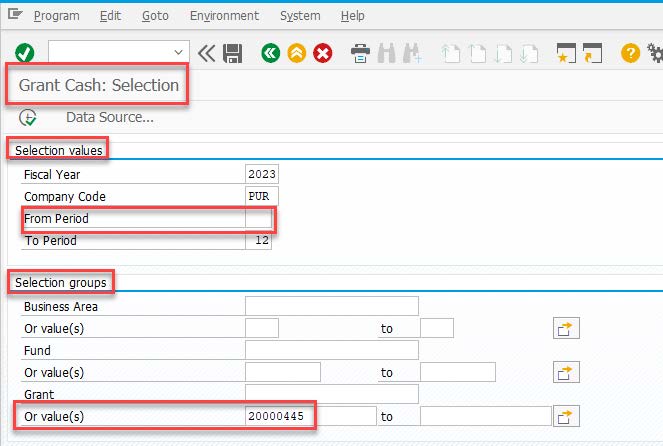Screen dimensions: 663x446
Task: Open the Environment menu
Action: pos(224,16)
